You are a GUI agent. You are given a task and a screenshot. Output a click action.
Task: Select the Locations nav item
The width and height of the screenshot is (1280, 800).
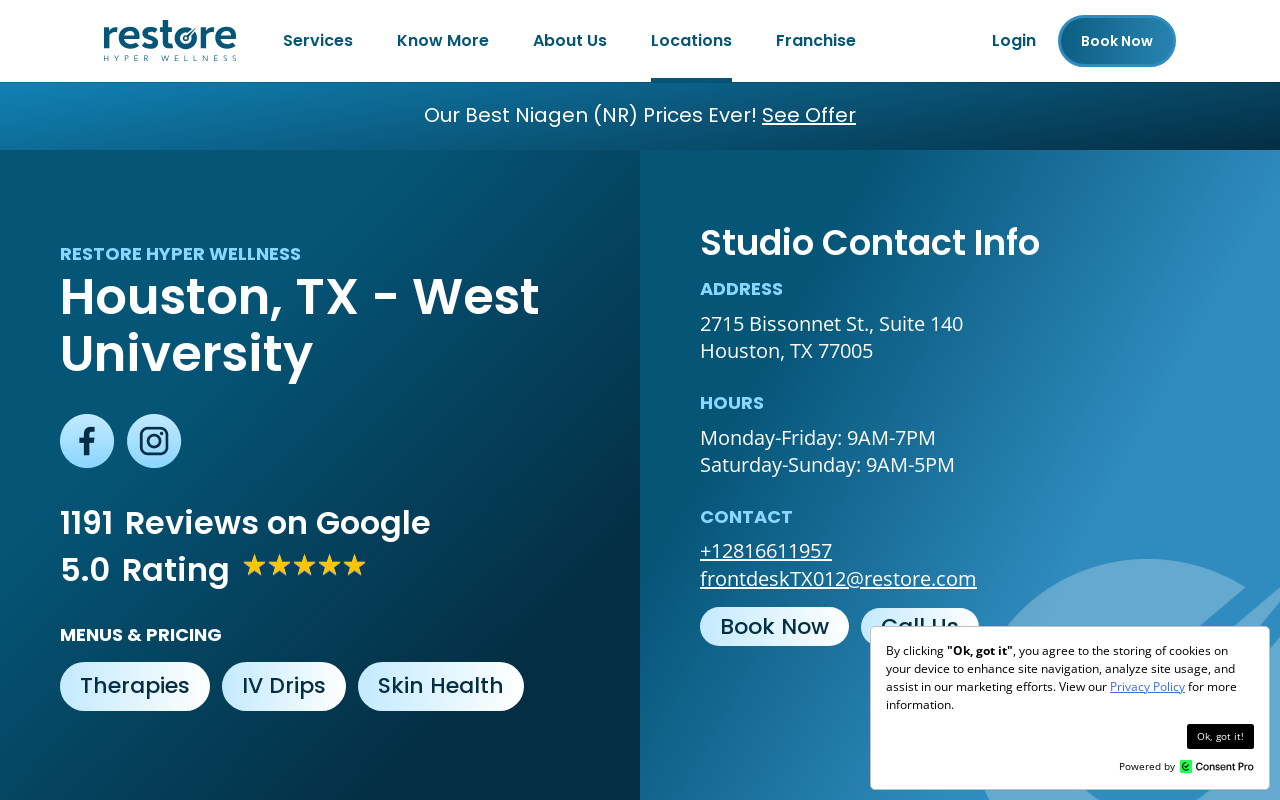point(691,41)
